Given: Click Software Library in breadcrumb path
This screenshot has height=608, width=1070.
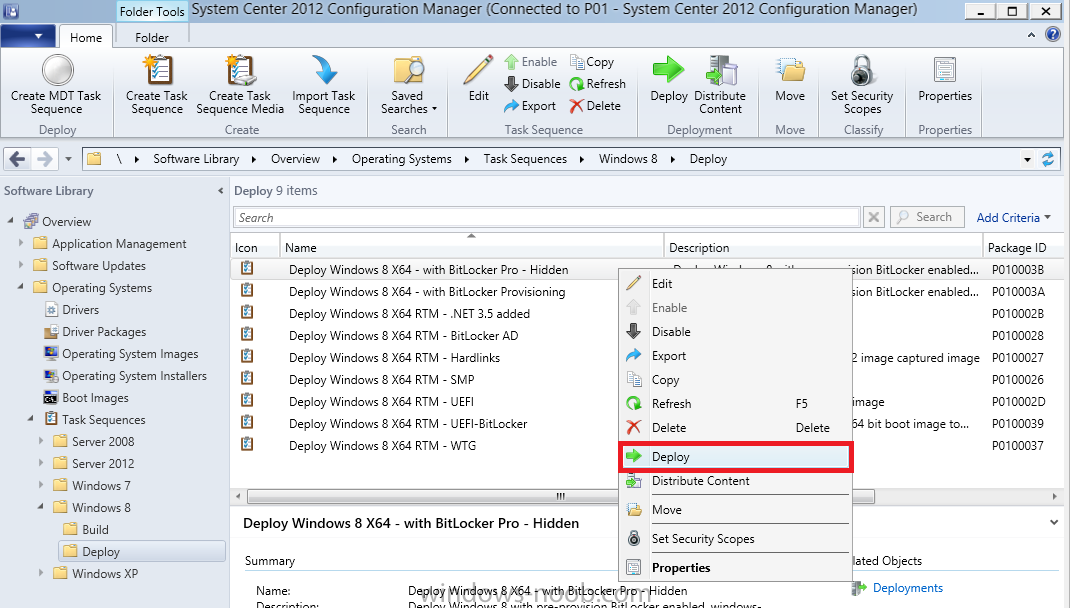Looking at the screenshot, I should click(196, 159).
